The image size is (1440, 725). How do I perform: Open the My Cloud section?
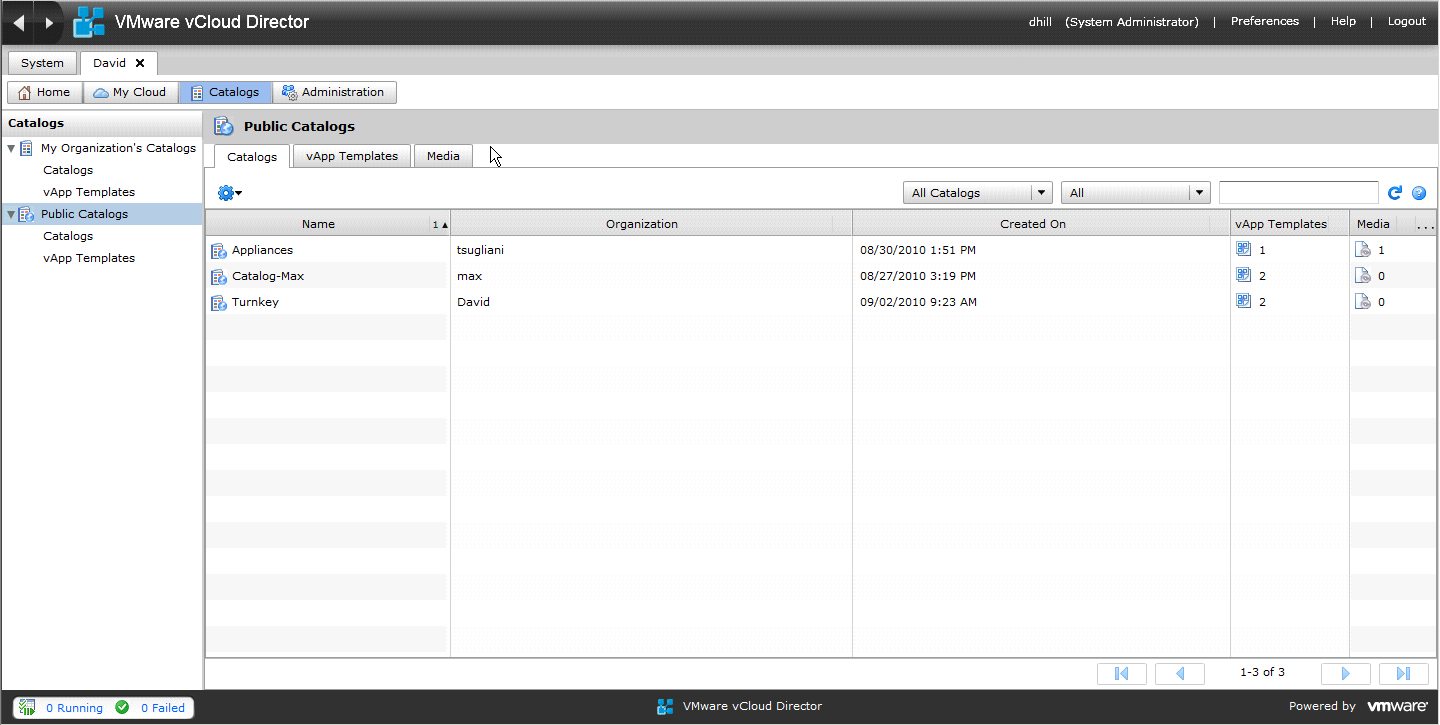[130, 92]
